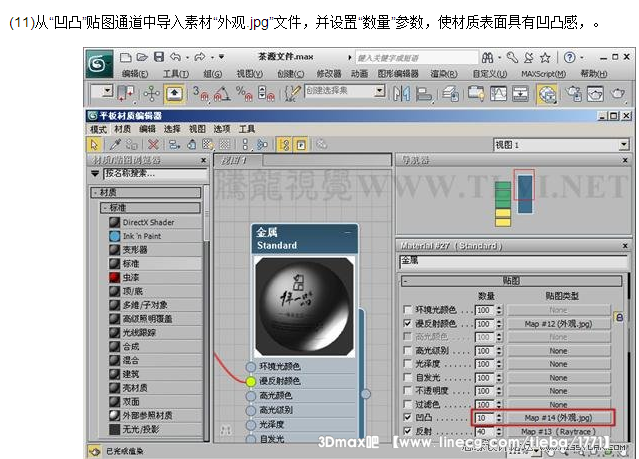Click the Map #13 (Raytrace) reflection button
The height and width of the screenshot is (459, 639).
558,431
